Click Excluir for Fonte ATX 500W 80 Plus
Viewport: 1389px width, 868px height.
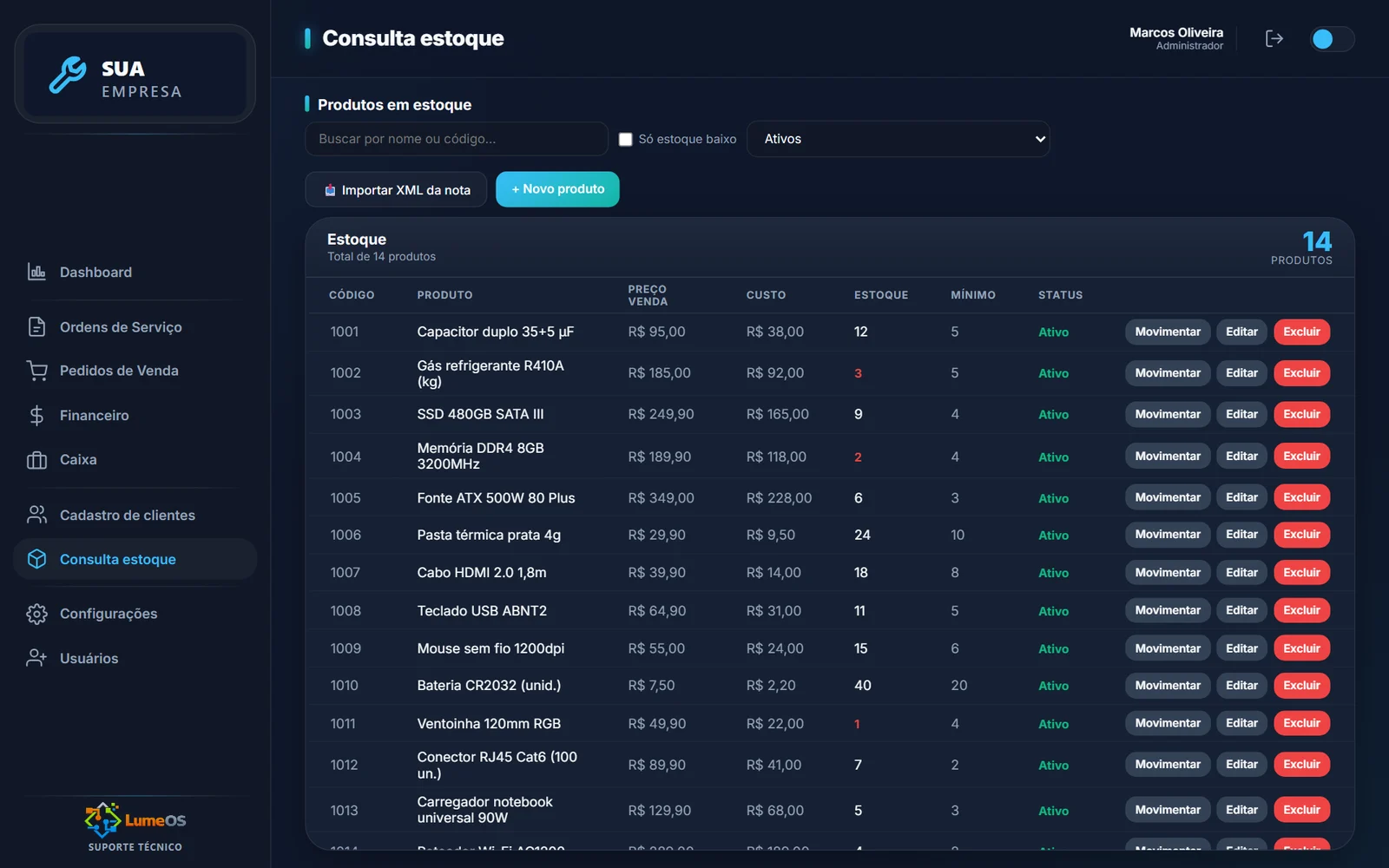pos(1301,497)
